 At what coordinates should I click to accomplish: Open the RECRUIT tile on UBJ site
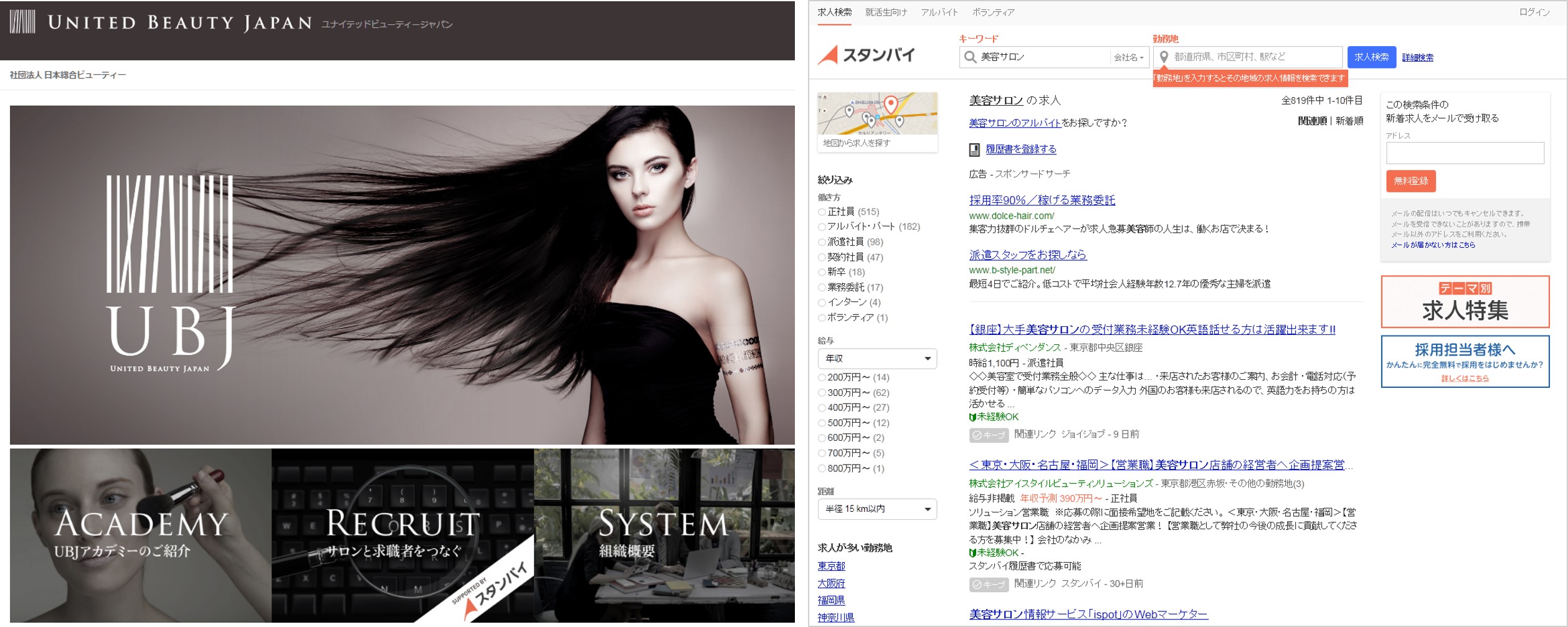(402, 535)
